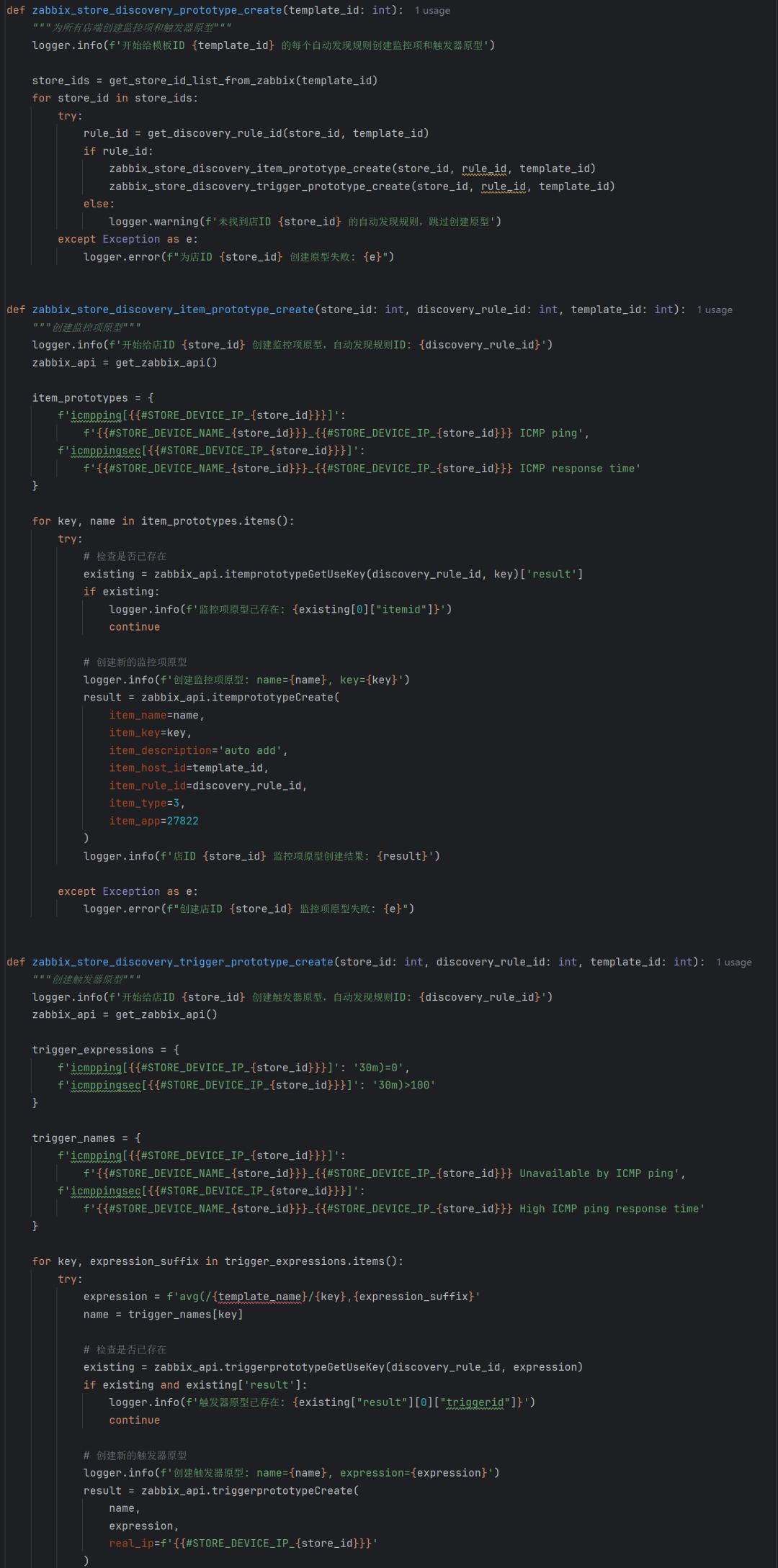Click "item_prototypes = {" assignment line
Viewport: 778px width, 1568px height.
[x=93, y=398]
